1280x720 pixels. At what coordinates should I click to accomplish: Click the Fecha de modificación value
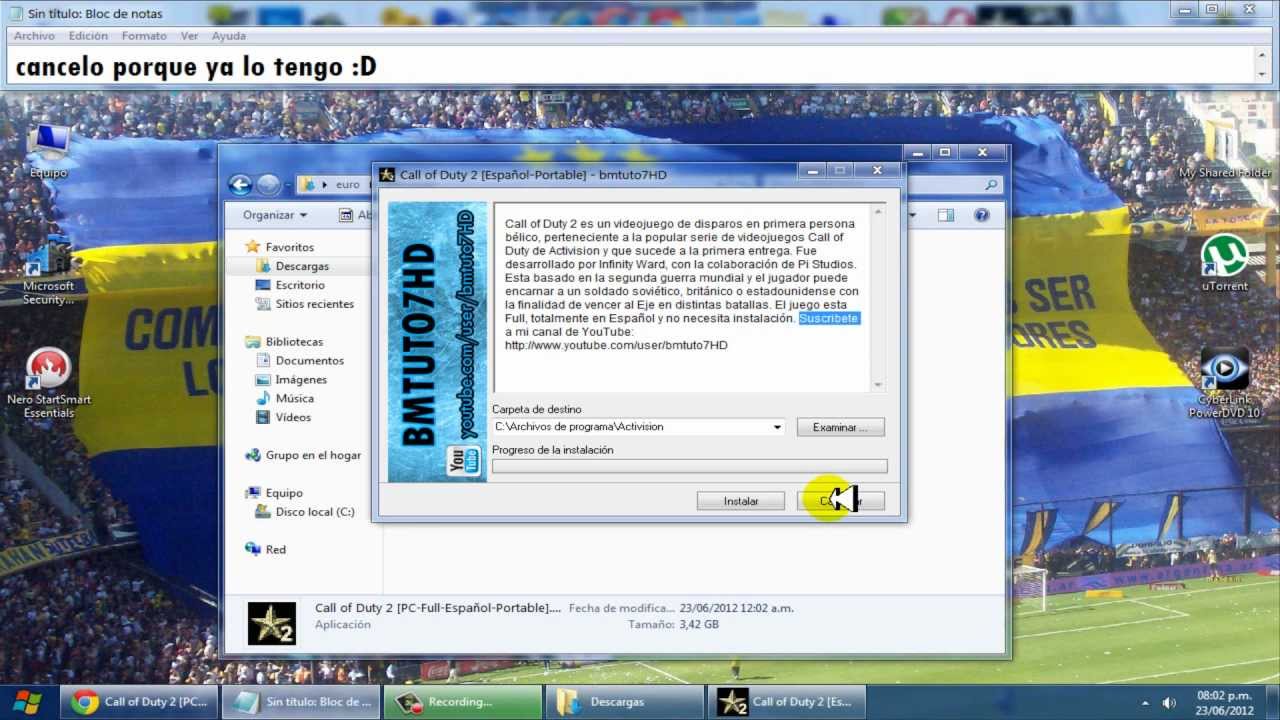pyautogui.click(x=737, y=608)
